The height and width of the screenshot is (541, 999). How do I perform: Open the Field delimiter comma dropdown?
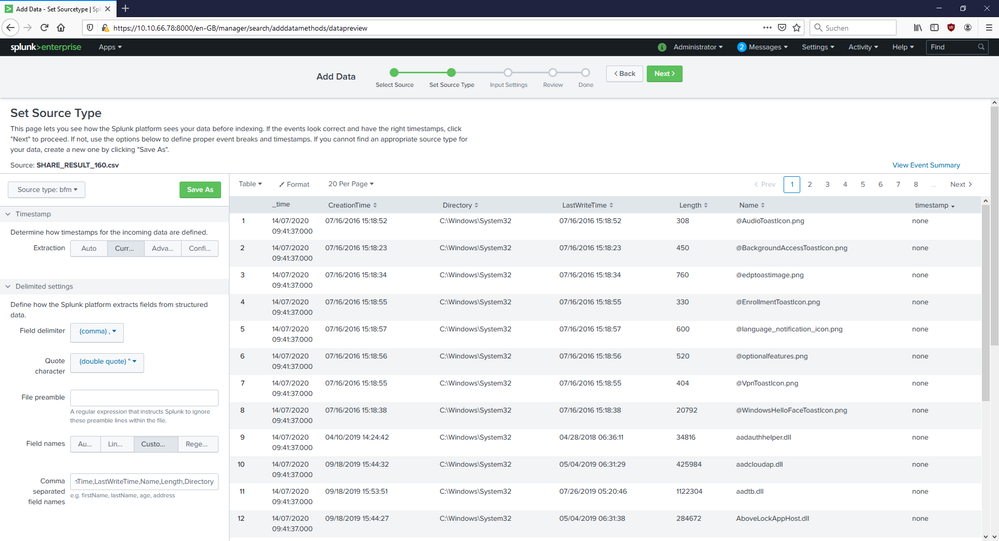click(97, 331)
